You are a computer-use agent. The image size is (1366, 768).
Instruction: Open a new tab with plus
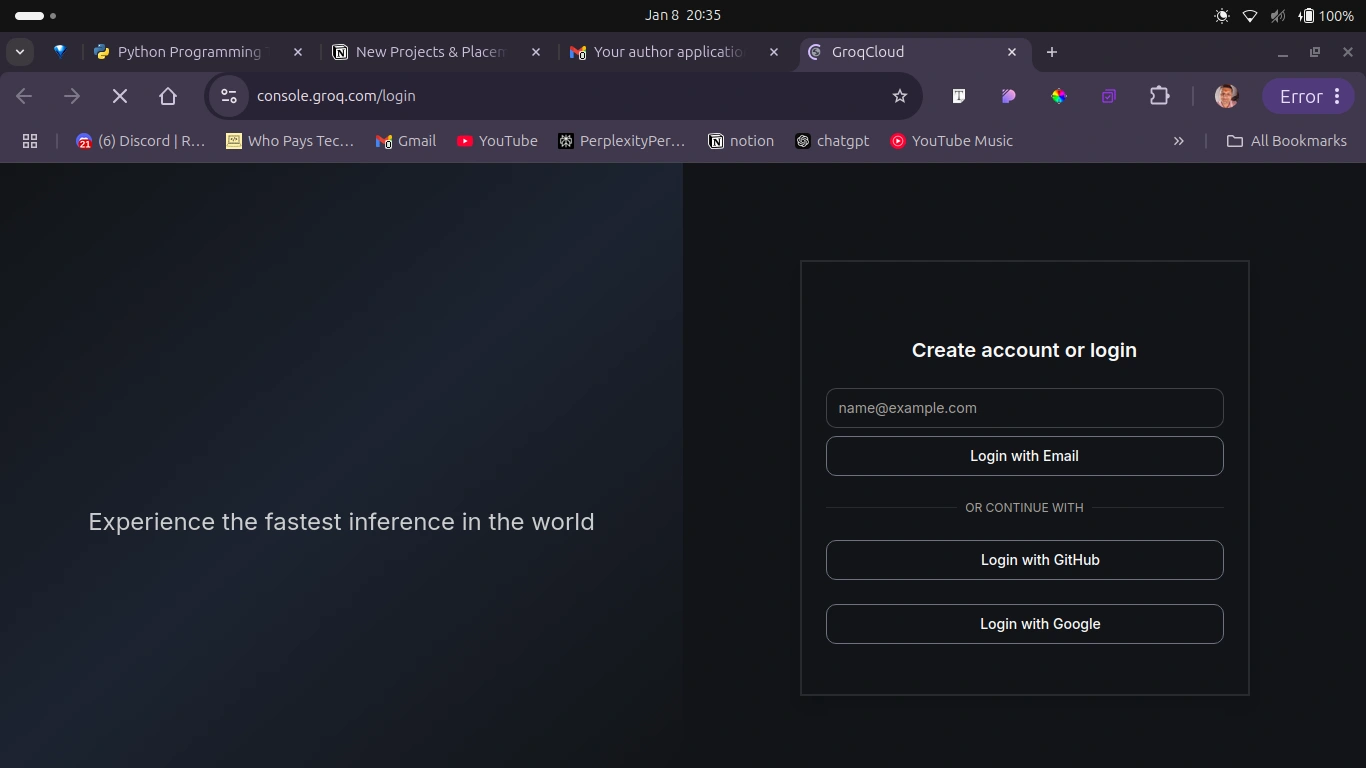point(1052,52)
